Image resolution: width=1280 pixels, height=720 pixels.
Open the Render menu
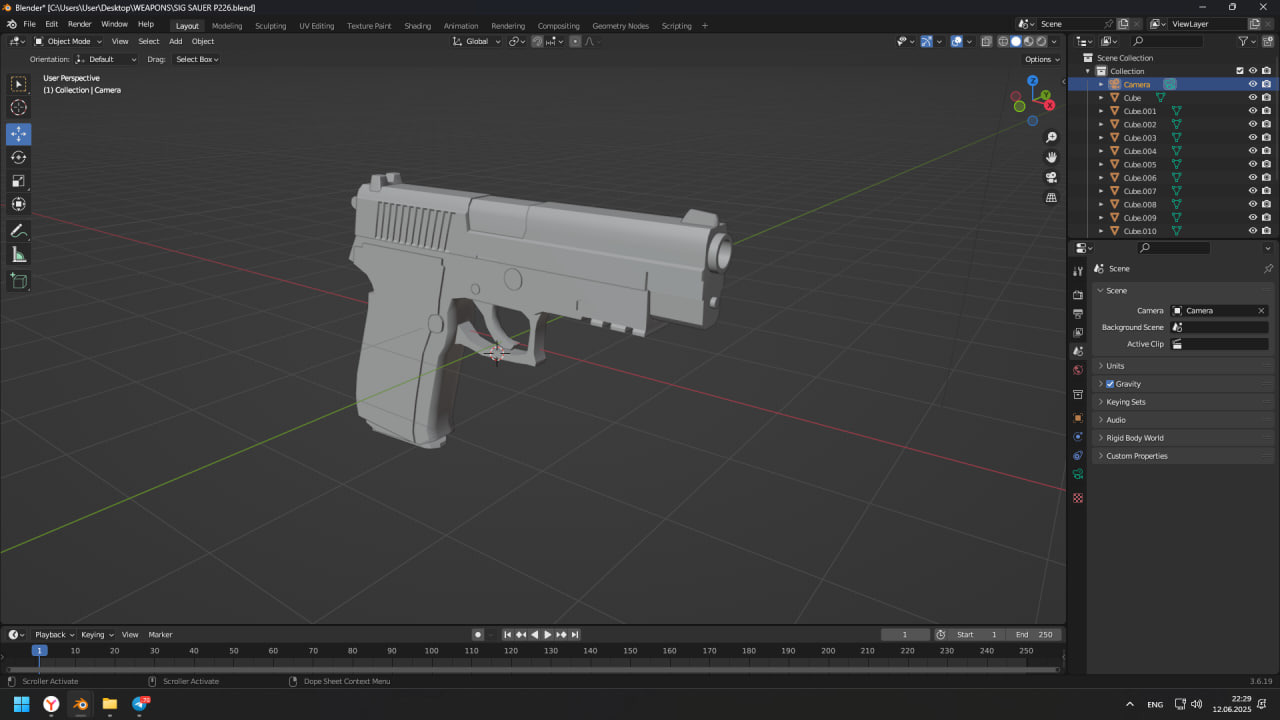click(x=79, y=24)
